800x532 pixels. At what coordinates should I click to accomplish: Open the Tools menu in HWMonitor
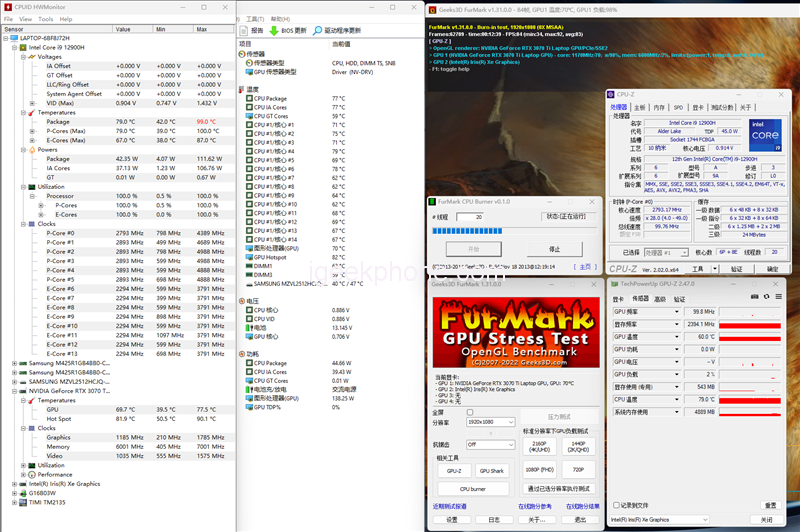click(45, 19)
